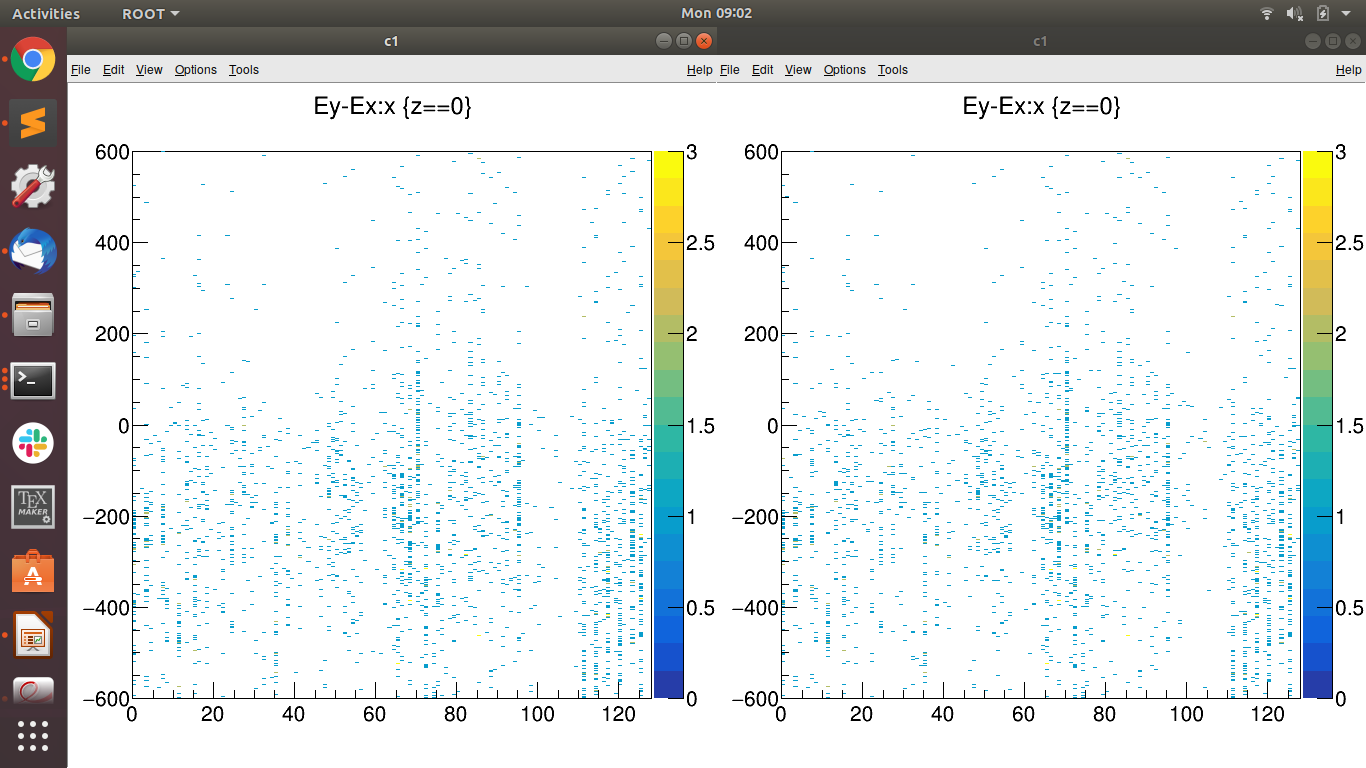Maximize the right c1 canvas window
Screen dimensions: 1366x768
1333,41
